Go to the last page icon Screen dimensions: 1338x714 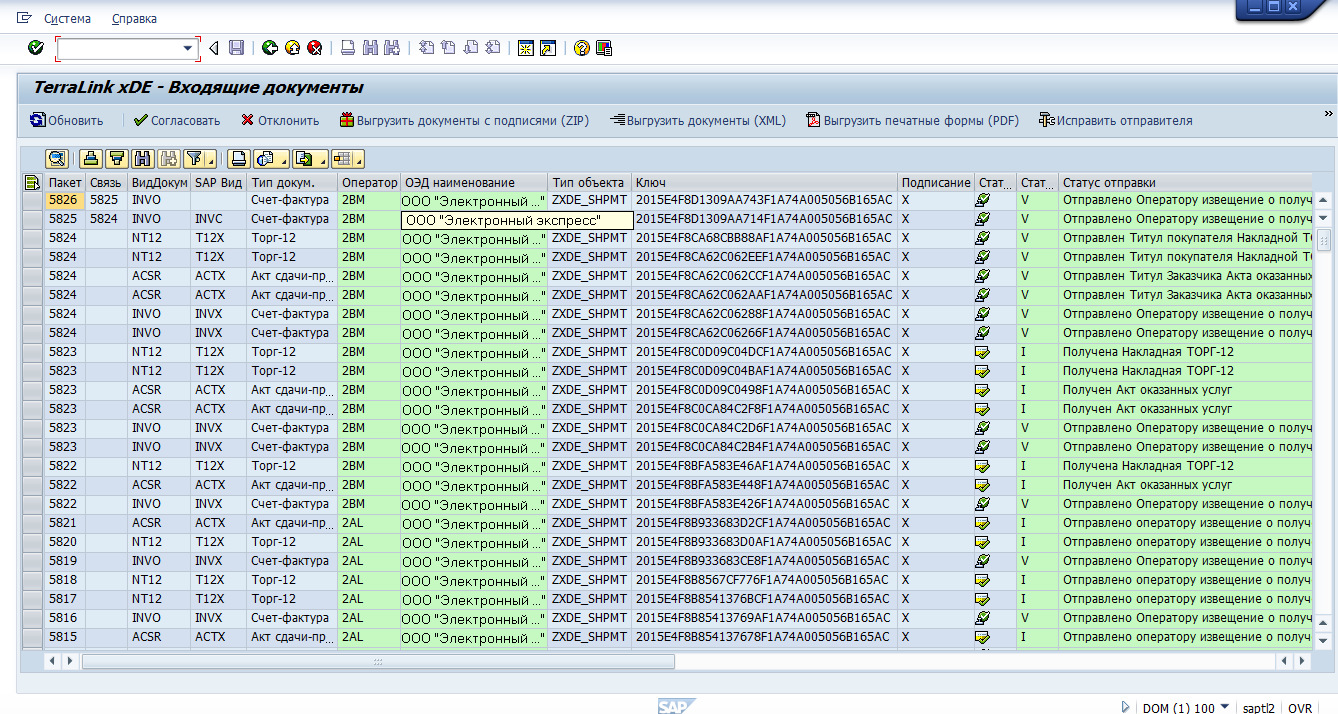tap(492, 48)
